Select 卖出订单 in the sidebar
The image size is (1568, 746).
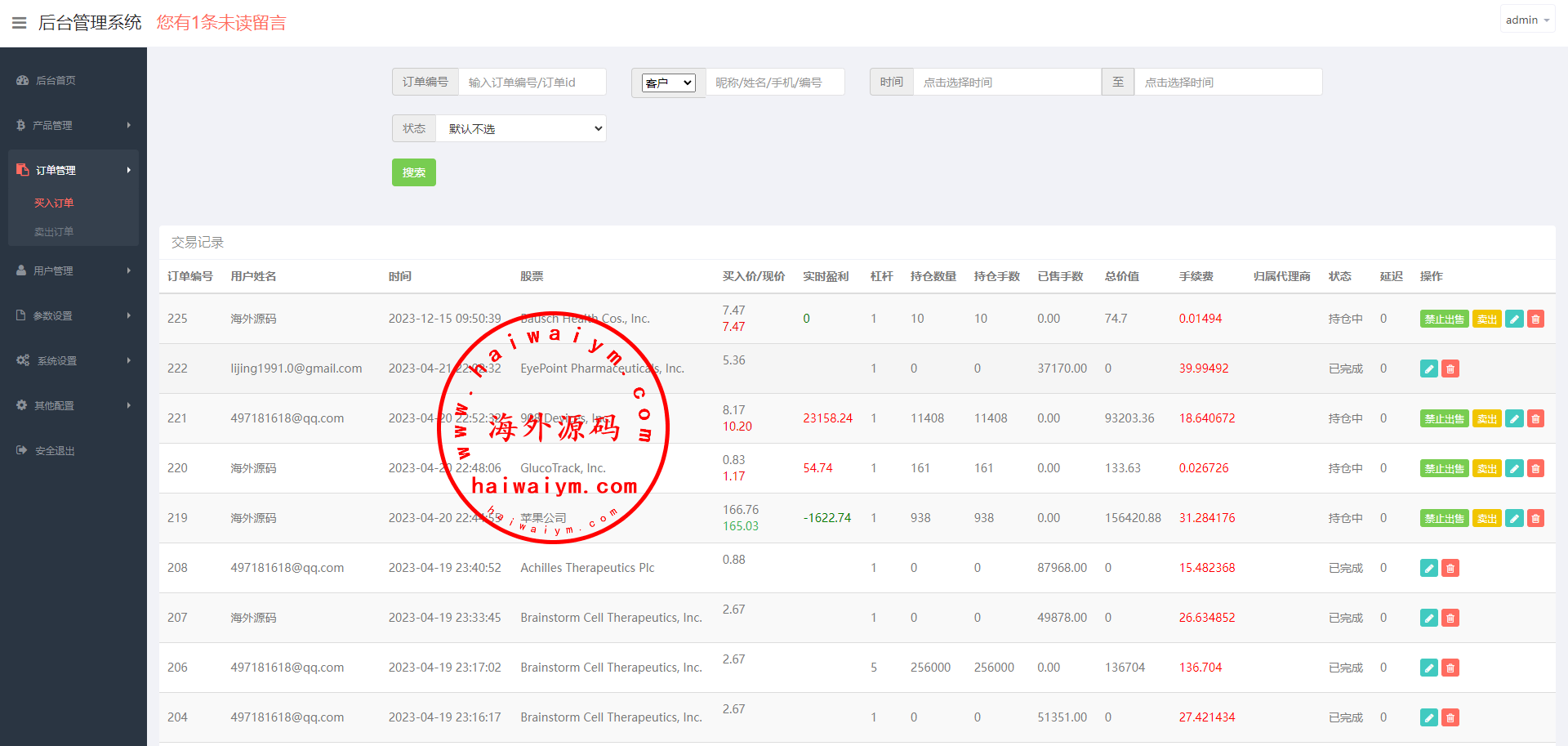54,232
